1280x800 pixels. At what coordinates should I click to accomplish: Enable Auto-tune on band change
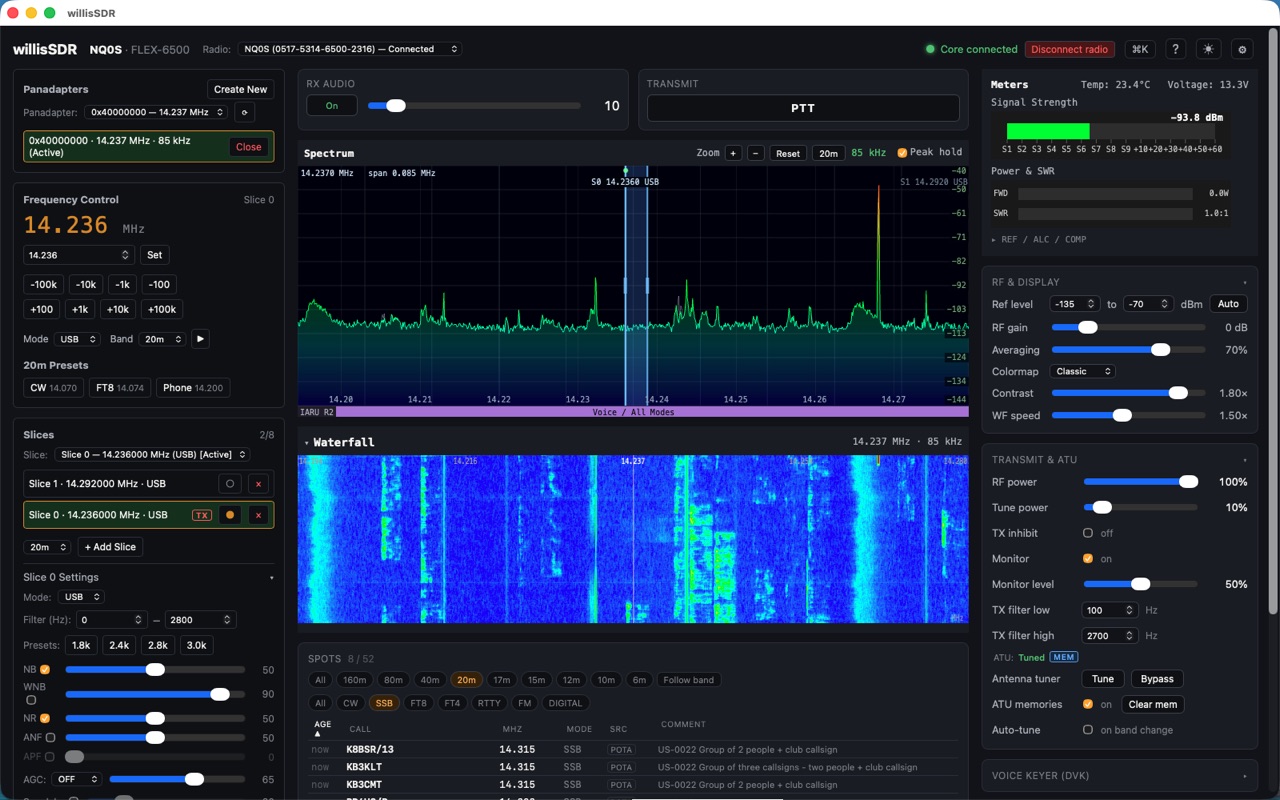[1088, 730]
